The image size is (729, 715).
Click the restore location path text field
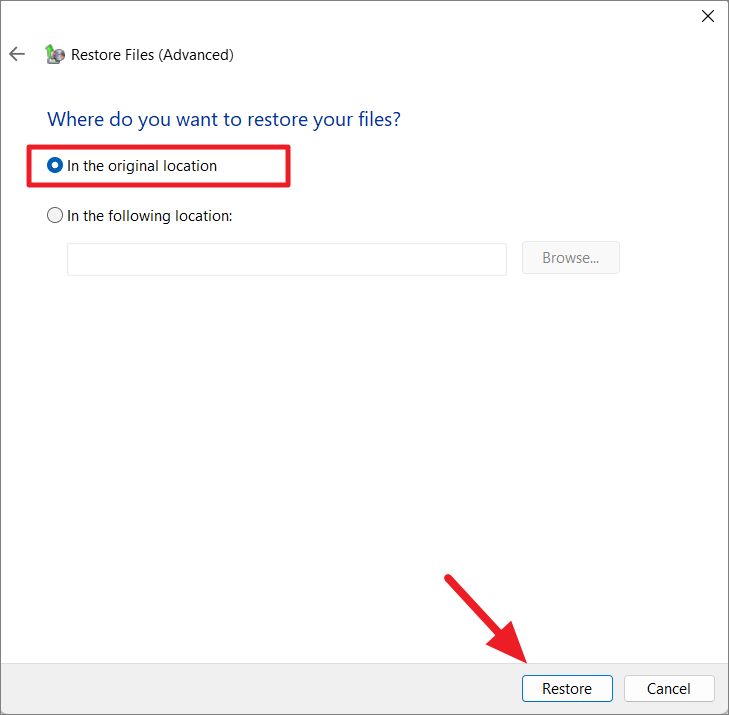point(287,259)
